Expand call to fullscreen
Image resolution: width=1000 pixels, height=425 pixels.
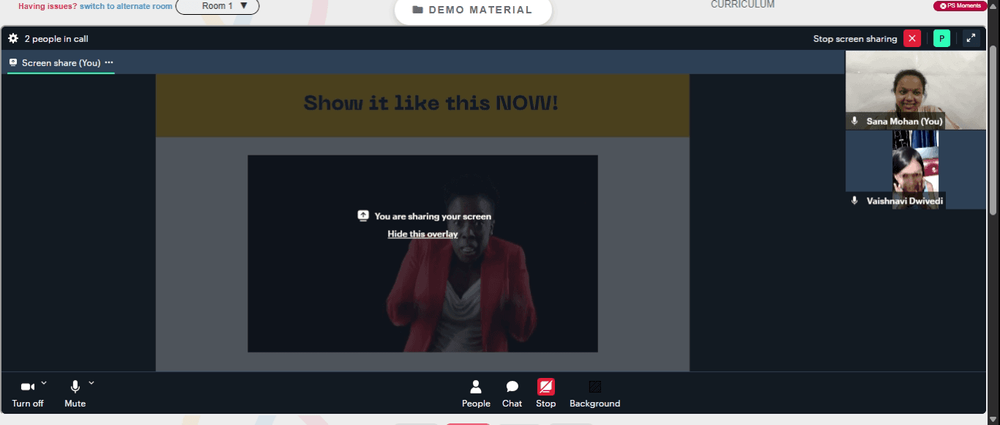click(x=971, y=38)
